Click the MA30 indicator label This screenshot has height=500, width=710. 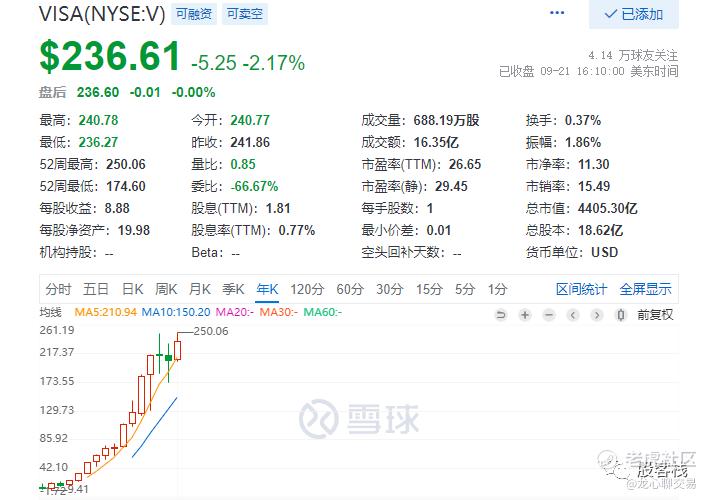tap(278, 312)
